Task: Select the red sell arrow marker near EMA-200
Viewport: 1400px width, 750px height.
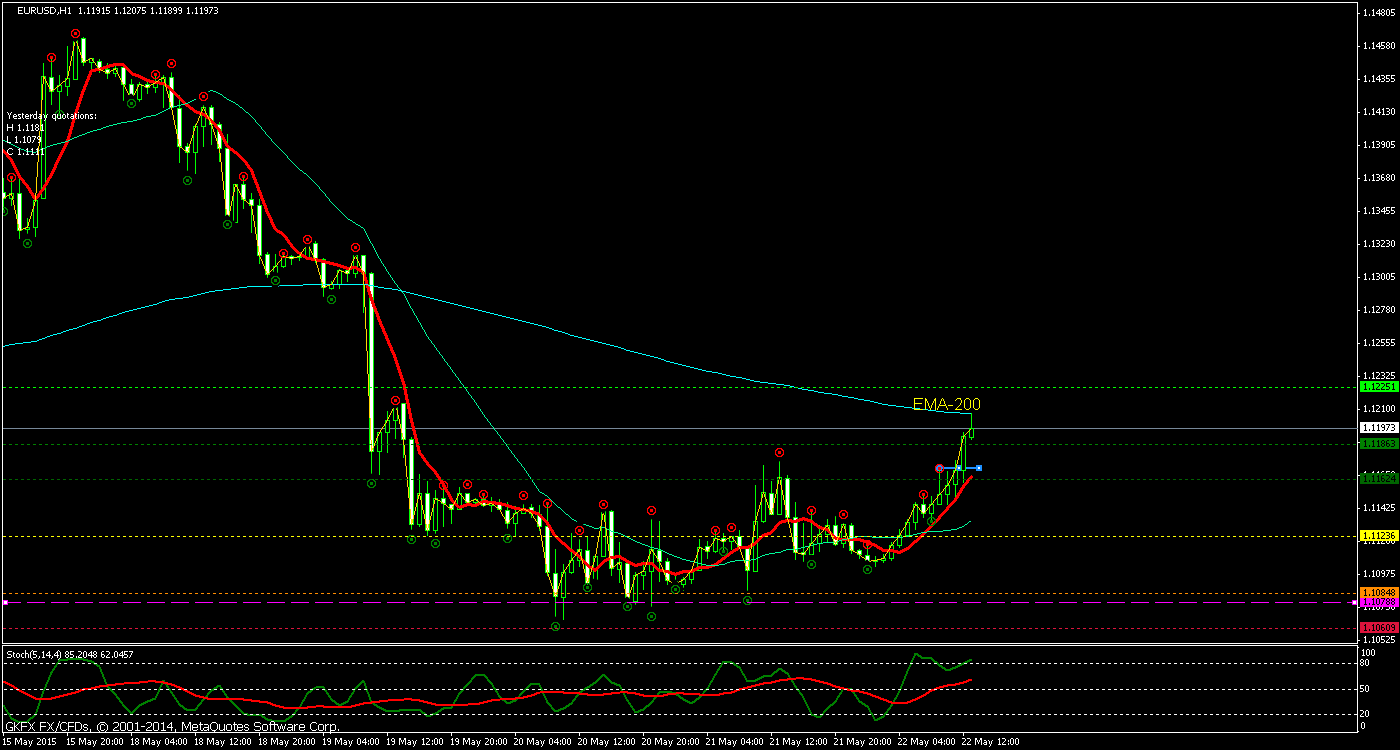Action: [x=940, y=468]
